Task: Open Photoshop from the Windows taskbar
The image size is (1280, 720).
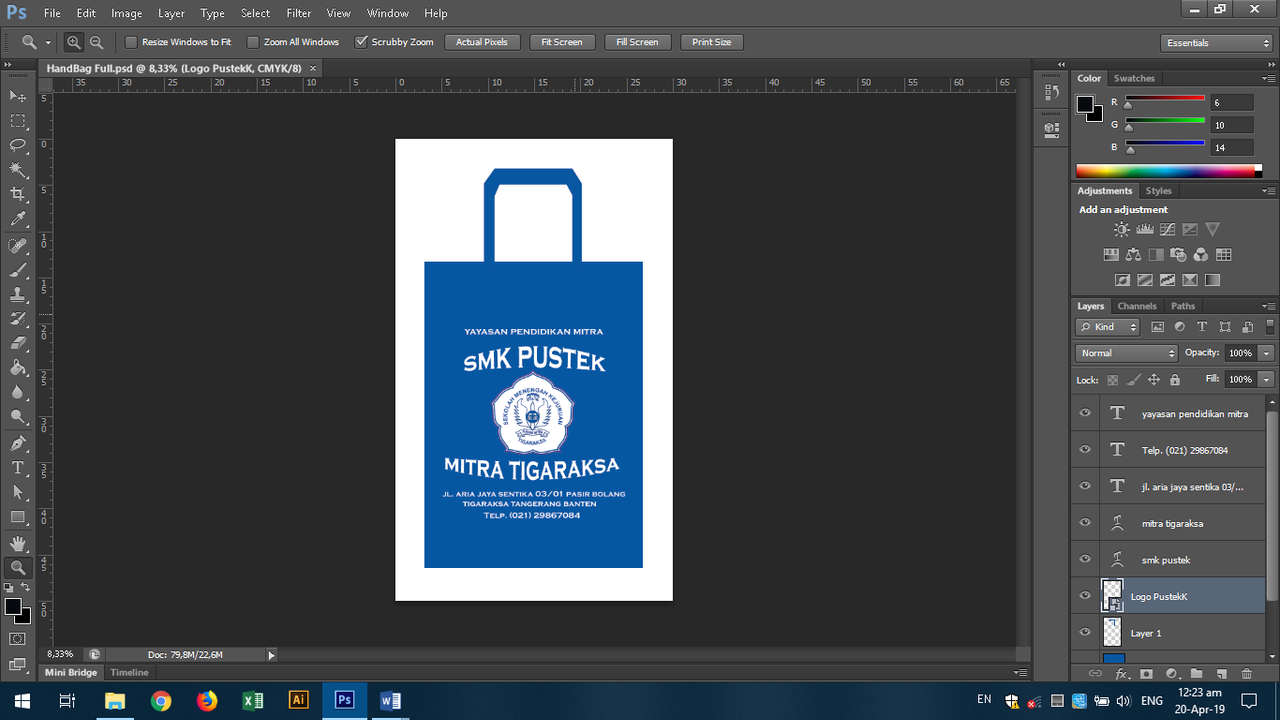Action: pos(344,700)
